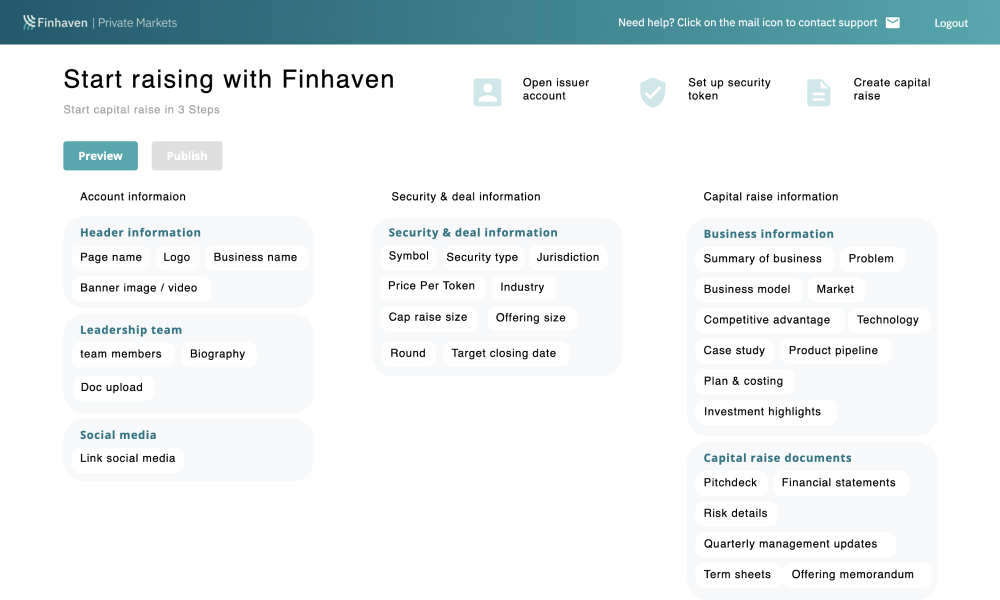Select the Summary of business chip

coord(763,259)
